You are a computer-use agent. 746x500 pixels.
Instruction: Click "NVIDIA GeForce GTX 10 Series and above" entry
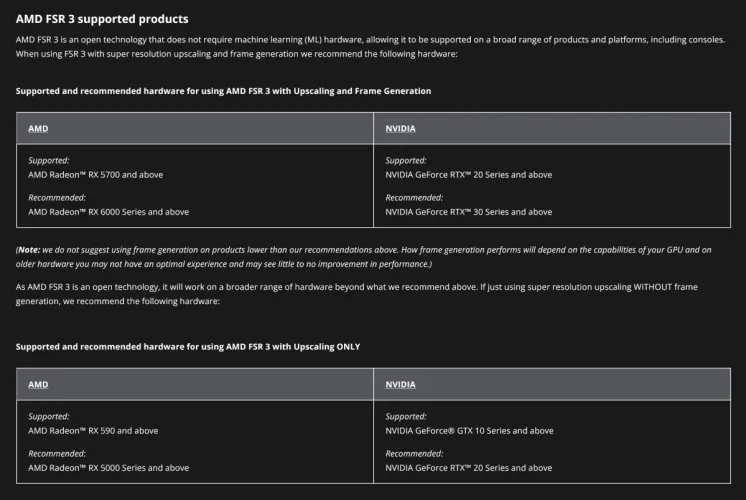tap(469, 431)
